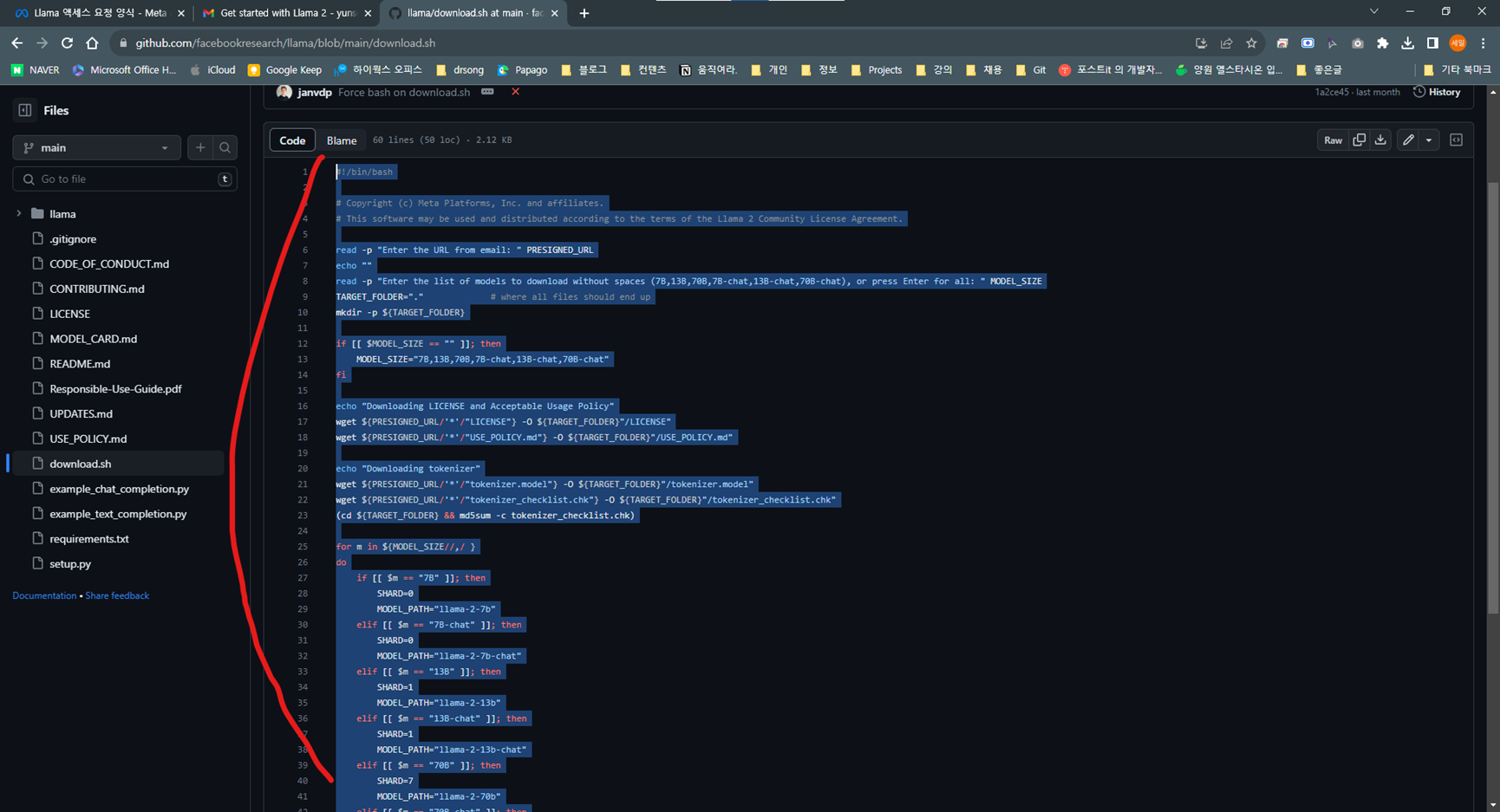Open LICENSE file in tree
This screenshot has width=1500, height=812.
(x=69, y=314)
